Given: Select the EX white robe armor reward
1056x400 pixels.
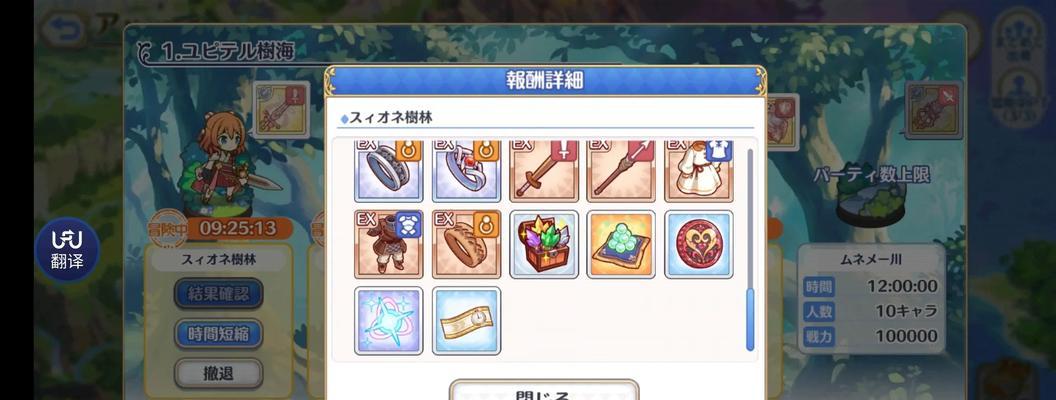Looking at the screenshot, I should tap(698, 172).
